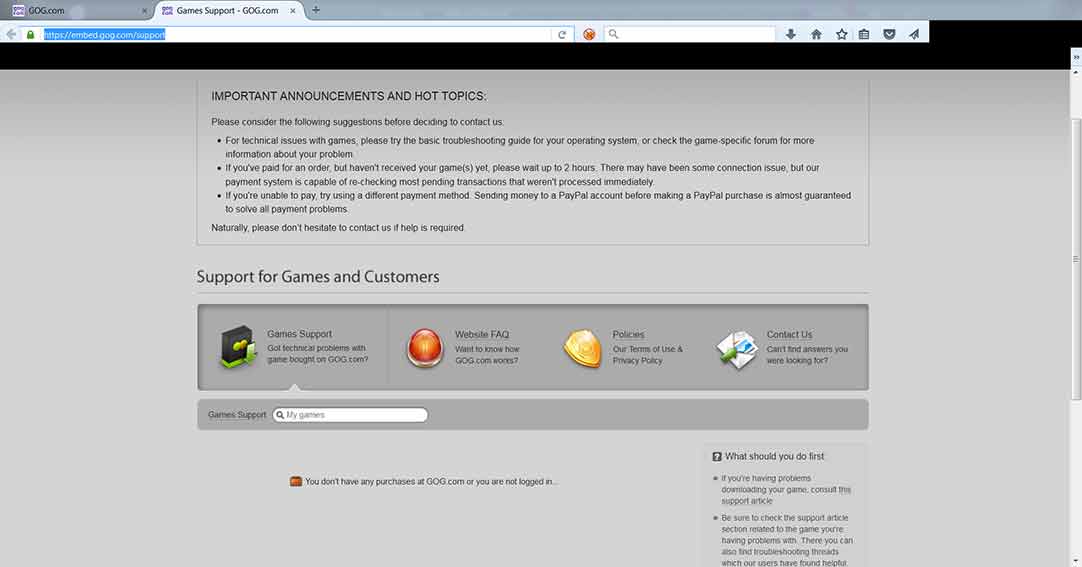
Task: Click the vertical page scrollbar thumb
Action: tap(1076, 259)
